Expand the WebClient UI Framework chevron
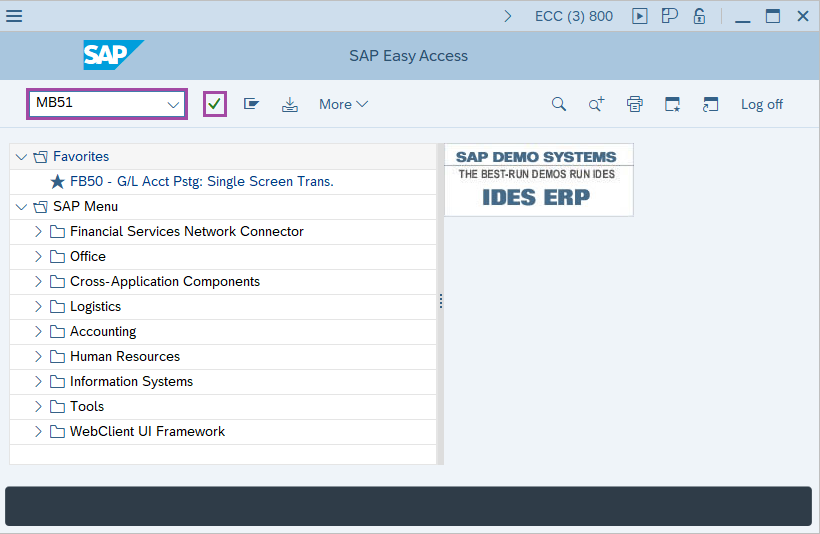Image resolution: width=820 pixels, height=534 pixels. [x=38, y=431]
